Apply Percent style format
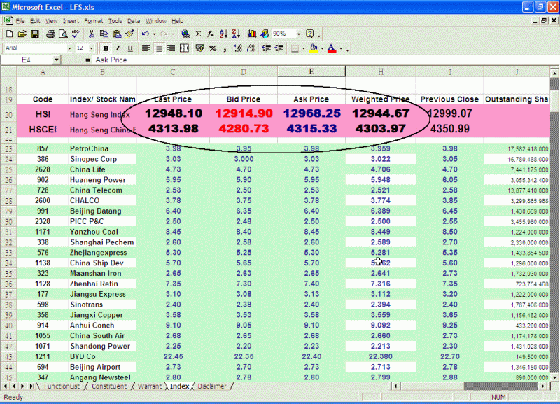 [213, 48]
